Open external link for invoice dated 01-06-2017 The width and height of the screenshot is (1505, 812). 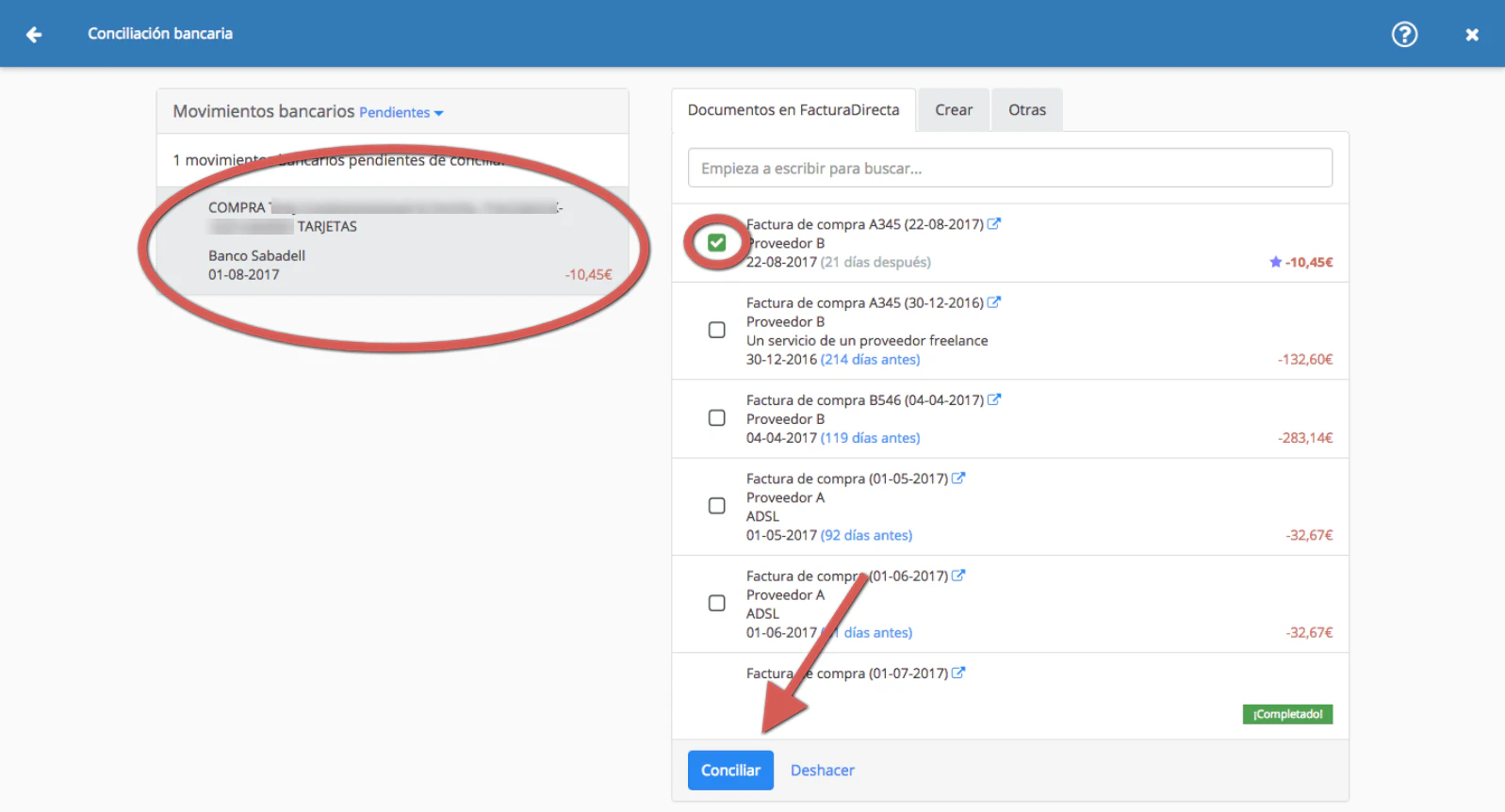958,576
